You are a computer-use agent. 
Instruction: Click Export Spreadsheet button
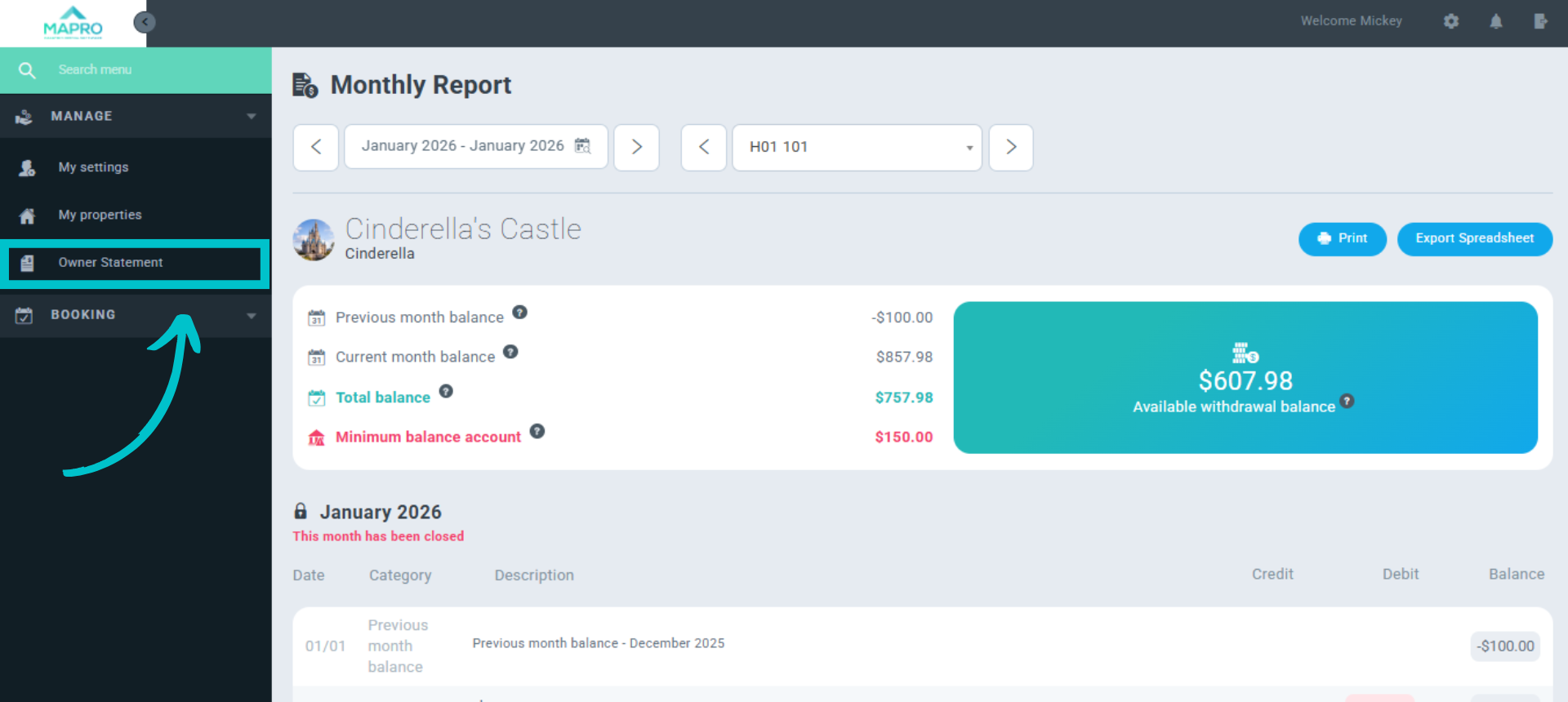[x=1474, y=238]
